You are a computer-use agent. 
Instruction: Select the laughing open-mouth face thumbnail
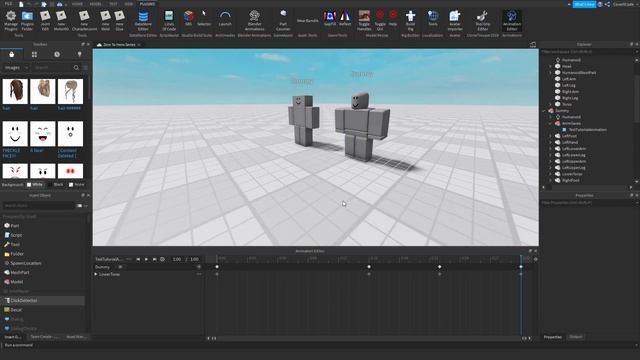click(x=43, y=133)
